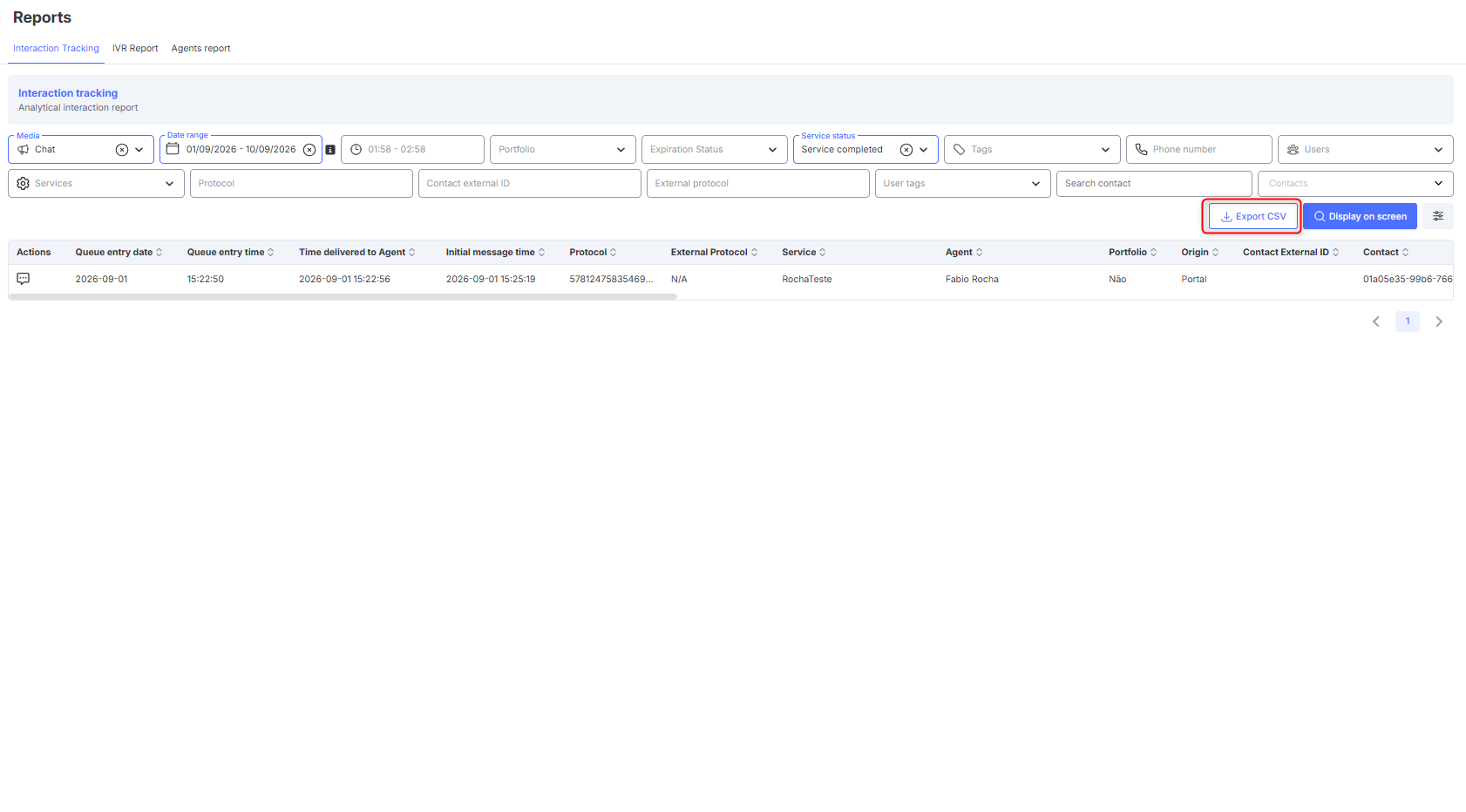
Task: Go to the next results page
Action: 1439,321
